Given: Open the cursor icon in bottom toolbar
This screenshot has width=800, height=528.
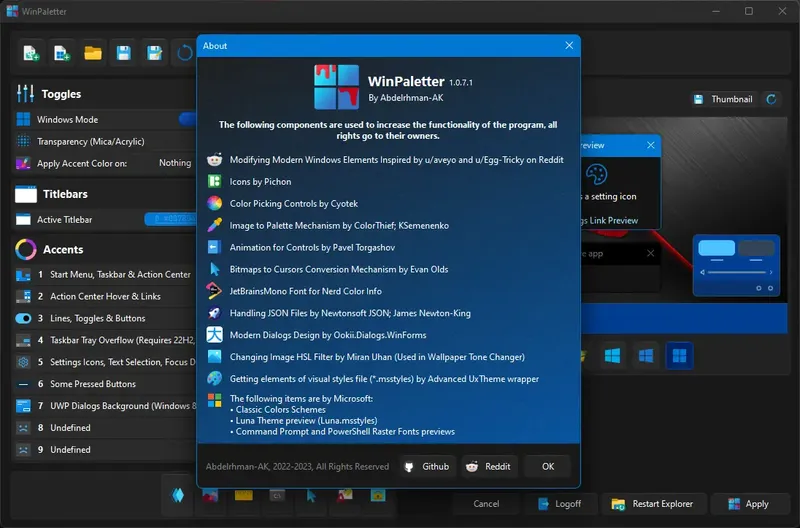Looking at the screenshot, I should 311,495.
